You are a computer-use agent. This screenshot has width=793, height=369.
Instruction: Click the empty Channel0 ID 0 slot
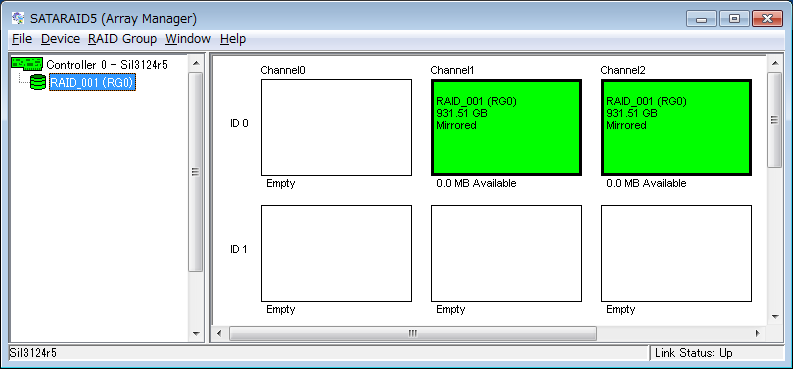click(x=336, y=127)
